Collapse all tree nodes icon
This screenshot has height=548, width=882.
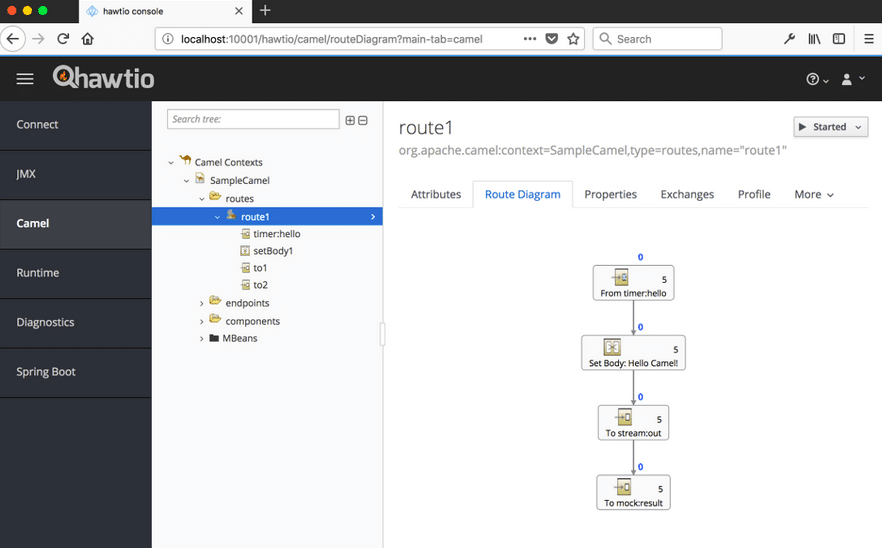pos(363,120)
